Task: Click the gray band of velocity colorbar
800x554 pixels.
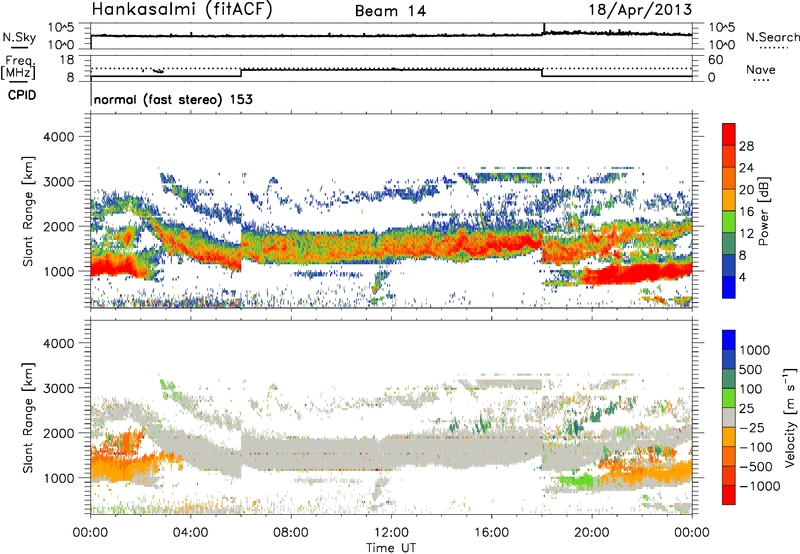Action: [x=729, y=418]
